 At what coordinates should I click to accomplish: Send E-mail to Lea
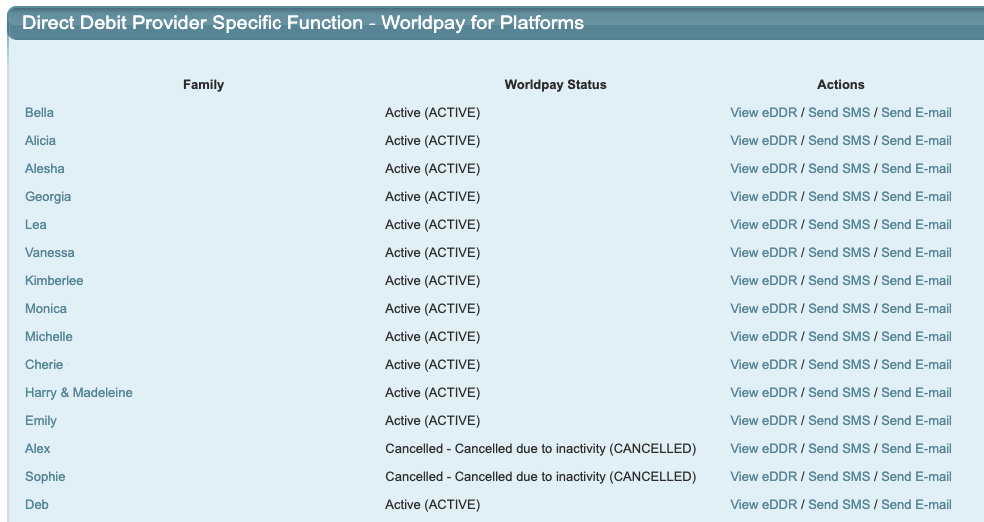(916, 225)
